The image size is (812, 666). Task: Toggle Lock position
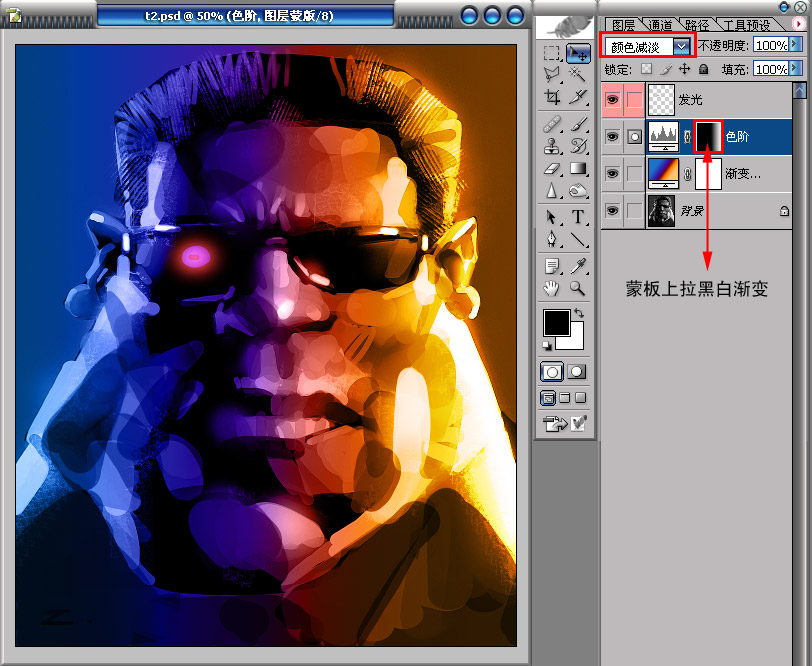pos(685,69)
